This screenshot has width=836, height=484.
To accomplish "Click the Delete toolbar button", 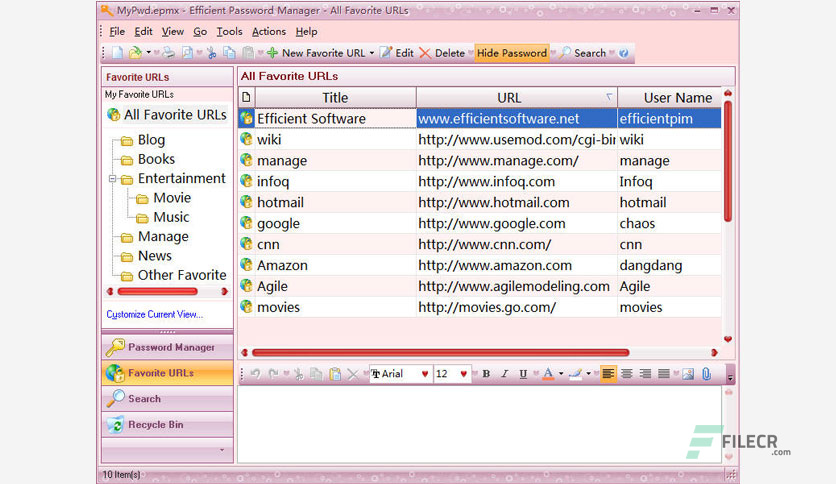I will point(442,53).
